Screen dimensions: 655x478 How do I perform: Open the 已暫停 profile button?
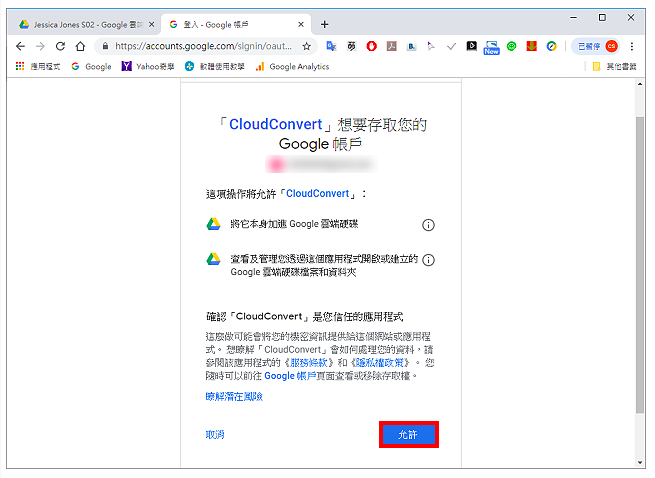click(596, 46)
